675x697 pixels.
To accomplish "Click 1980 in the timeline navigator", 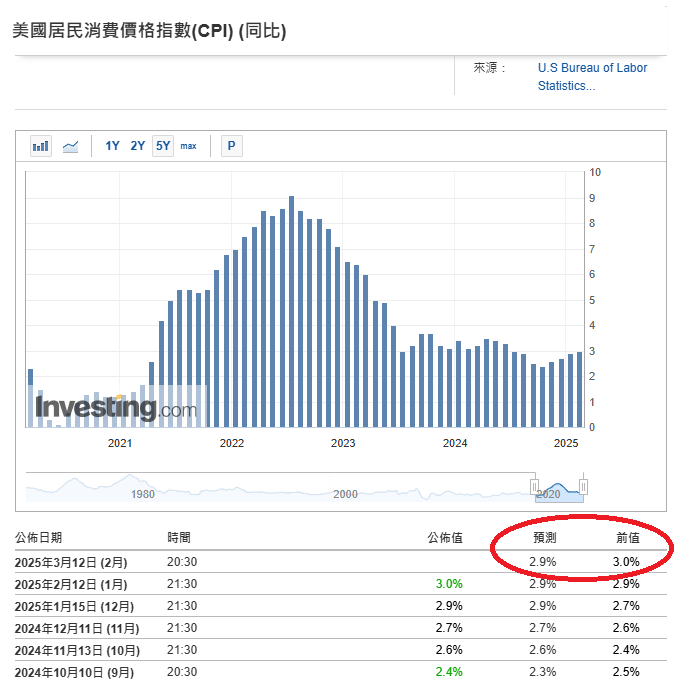I will [143, 494].
